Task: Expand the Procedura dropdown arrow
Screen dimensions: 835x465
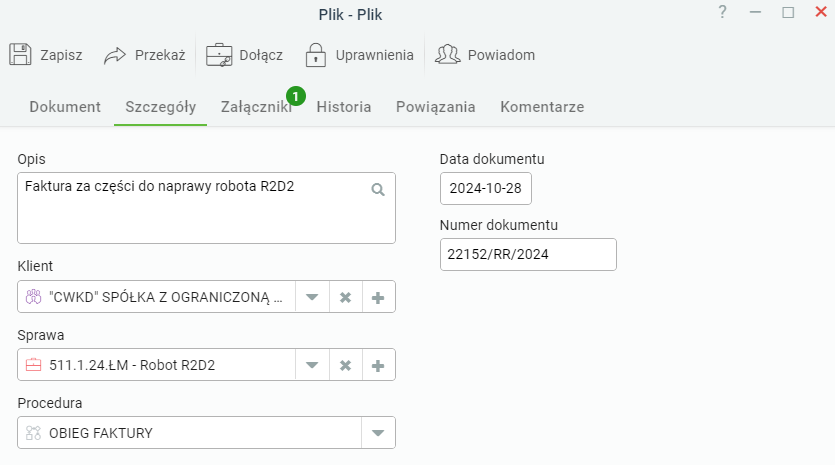Action: pos(378,433)
